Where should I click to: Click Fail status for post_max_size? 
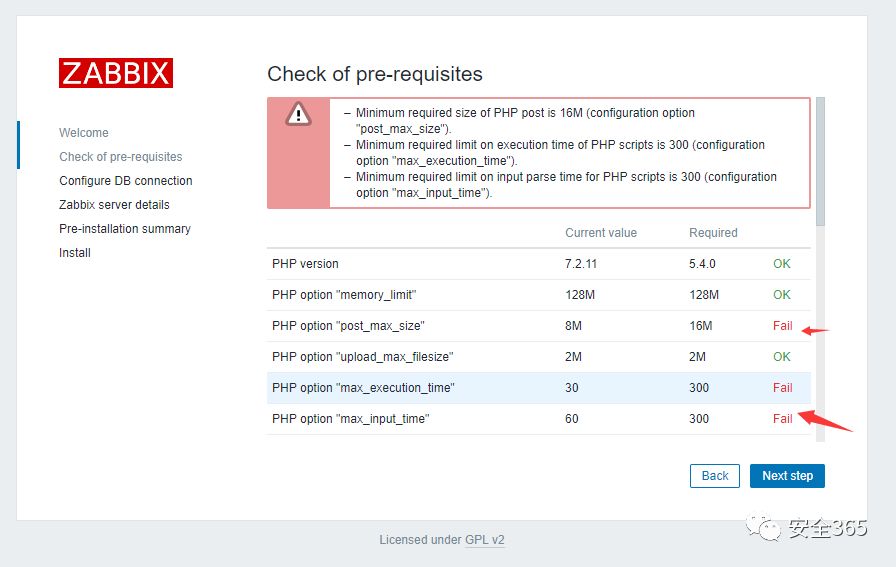pyautogui.click(x=782, y=326)
